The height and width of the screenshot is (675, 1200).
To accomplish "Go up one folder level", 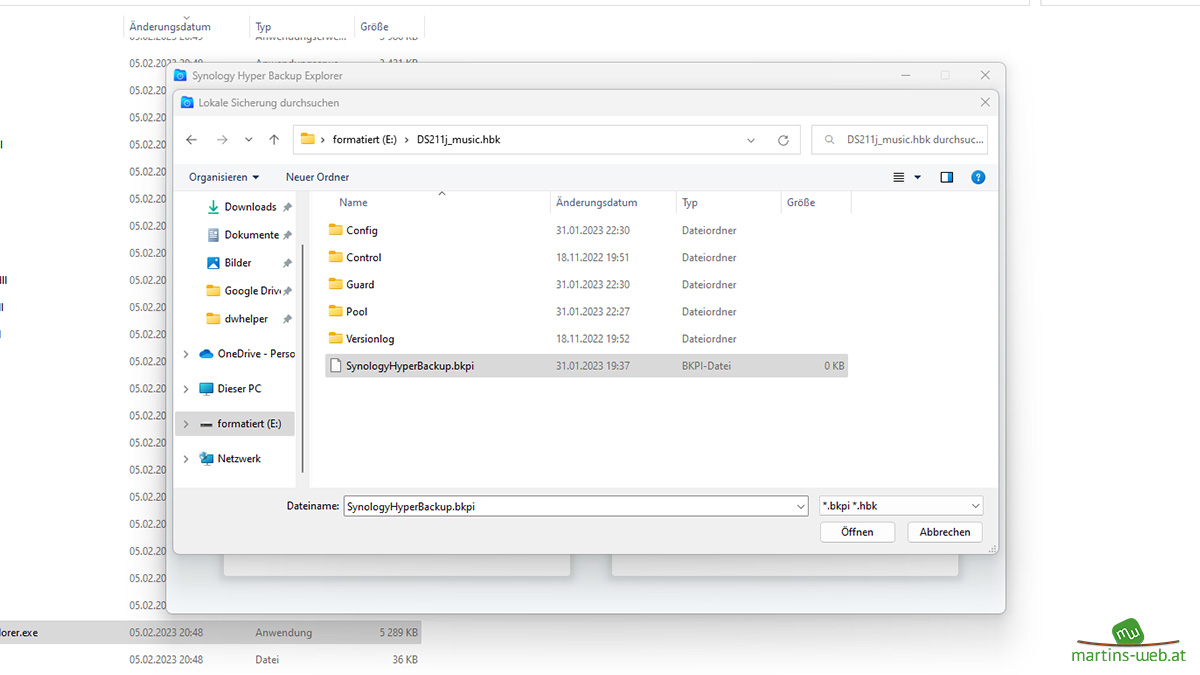I will click(274, 140).
